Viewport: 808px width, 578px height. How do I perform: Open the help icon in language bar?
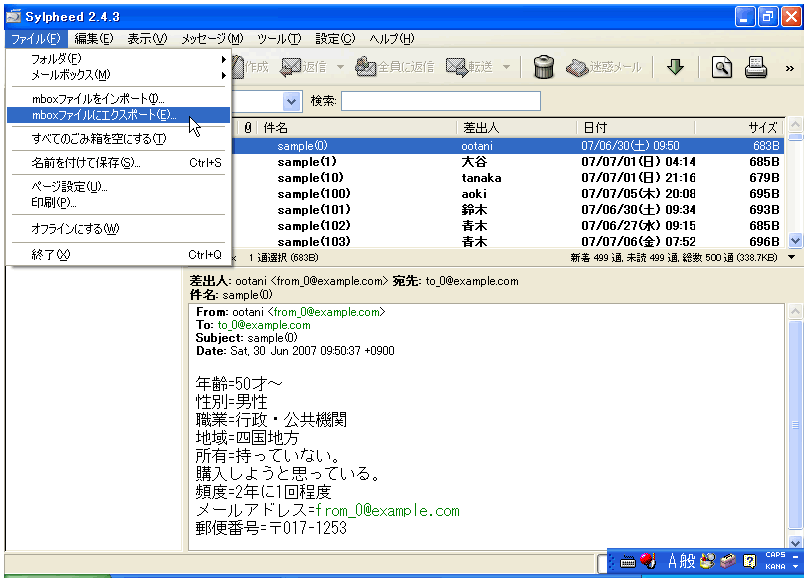point(749,561)
